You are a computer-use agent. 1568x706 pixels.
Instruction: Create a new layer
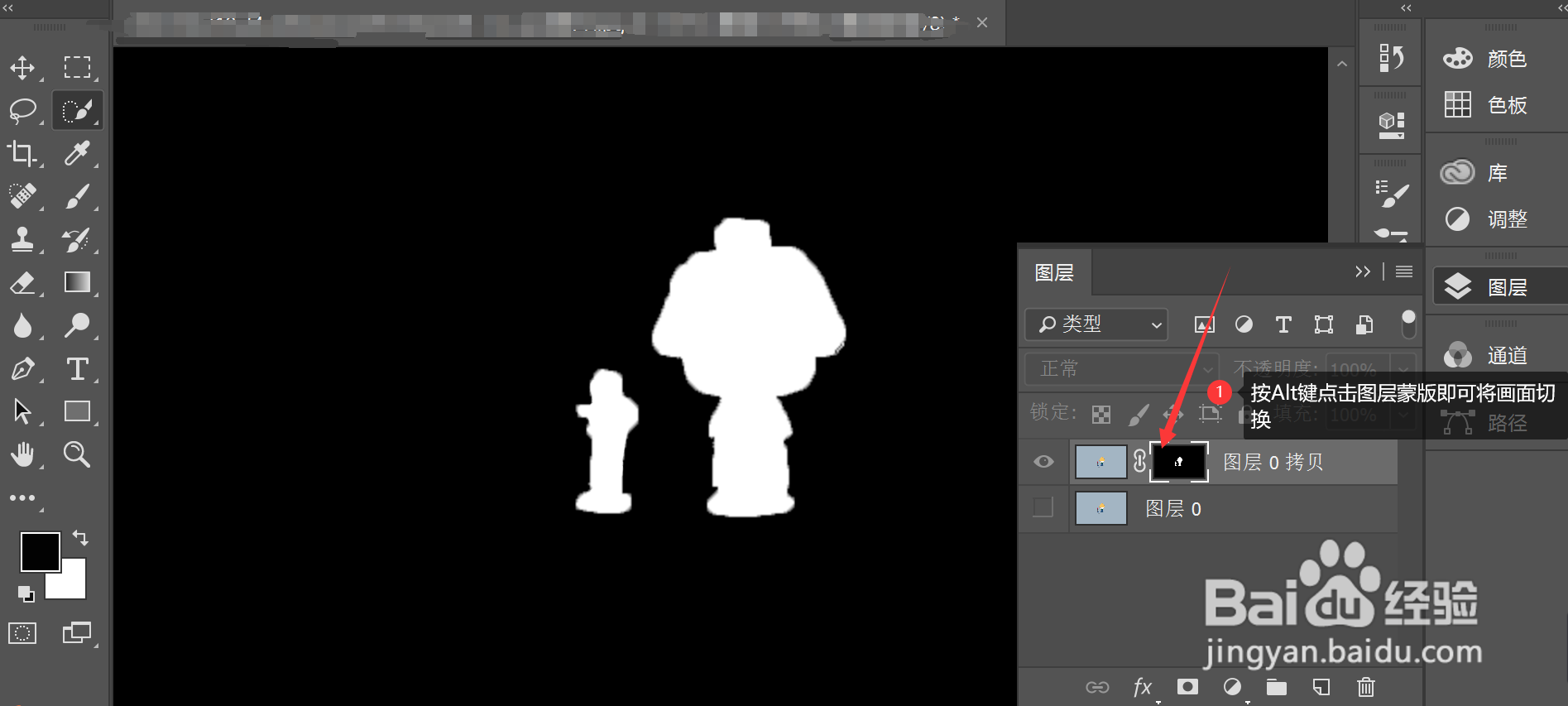tap(1321, 687)
